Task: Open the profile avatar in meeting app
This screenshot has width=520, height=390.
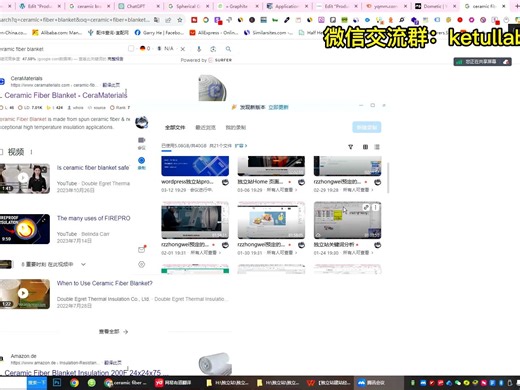Action: [142, 122]
